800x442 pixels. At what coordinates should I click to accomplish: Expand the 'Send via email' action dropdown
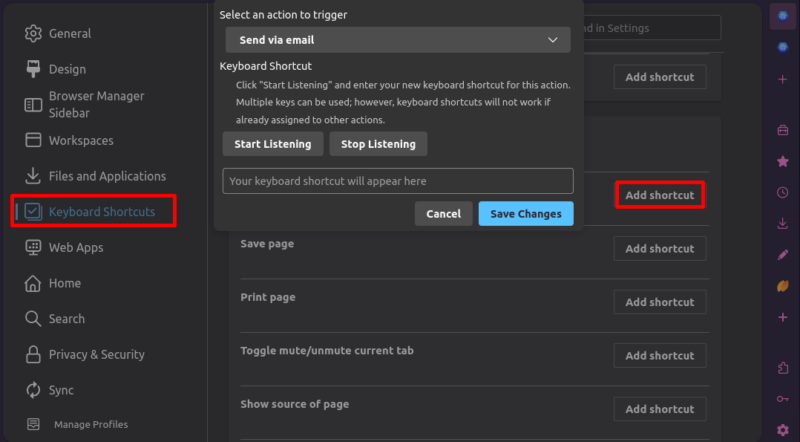click(x=398, y=40)
